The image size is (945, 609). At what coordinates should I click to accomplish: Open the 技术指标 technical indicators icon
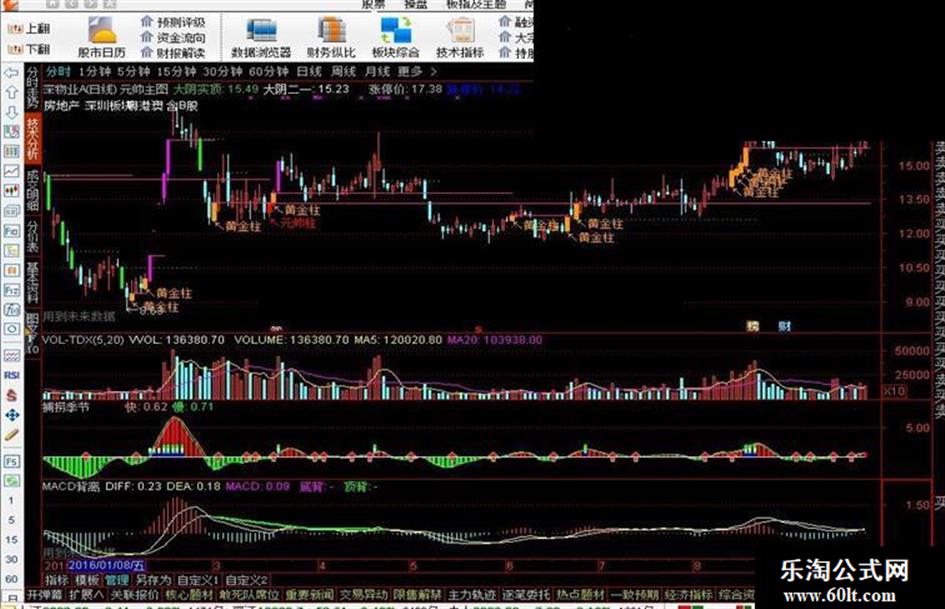pyautogui.click(x=460, y=38)
